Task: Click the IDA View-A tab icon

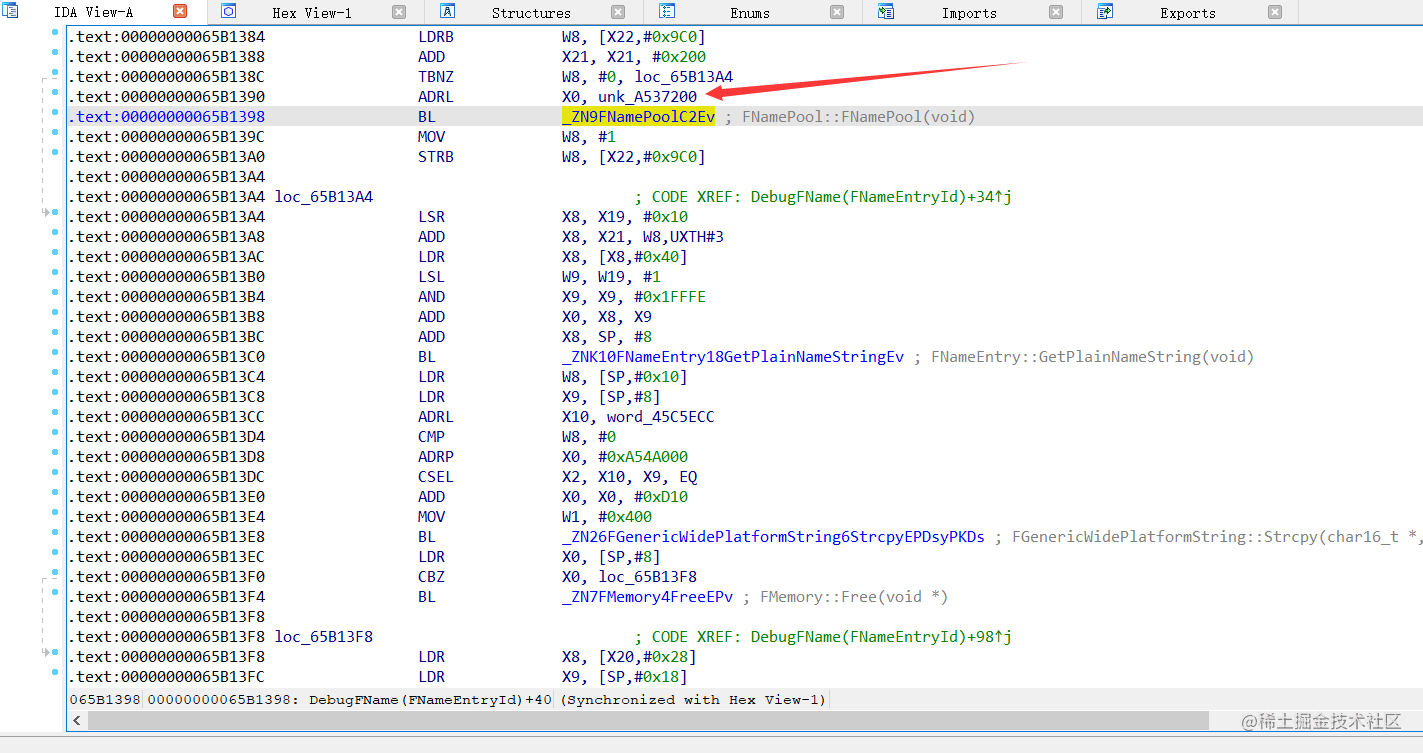Action: (10, 11)
